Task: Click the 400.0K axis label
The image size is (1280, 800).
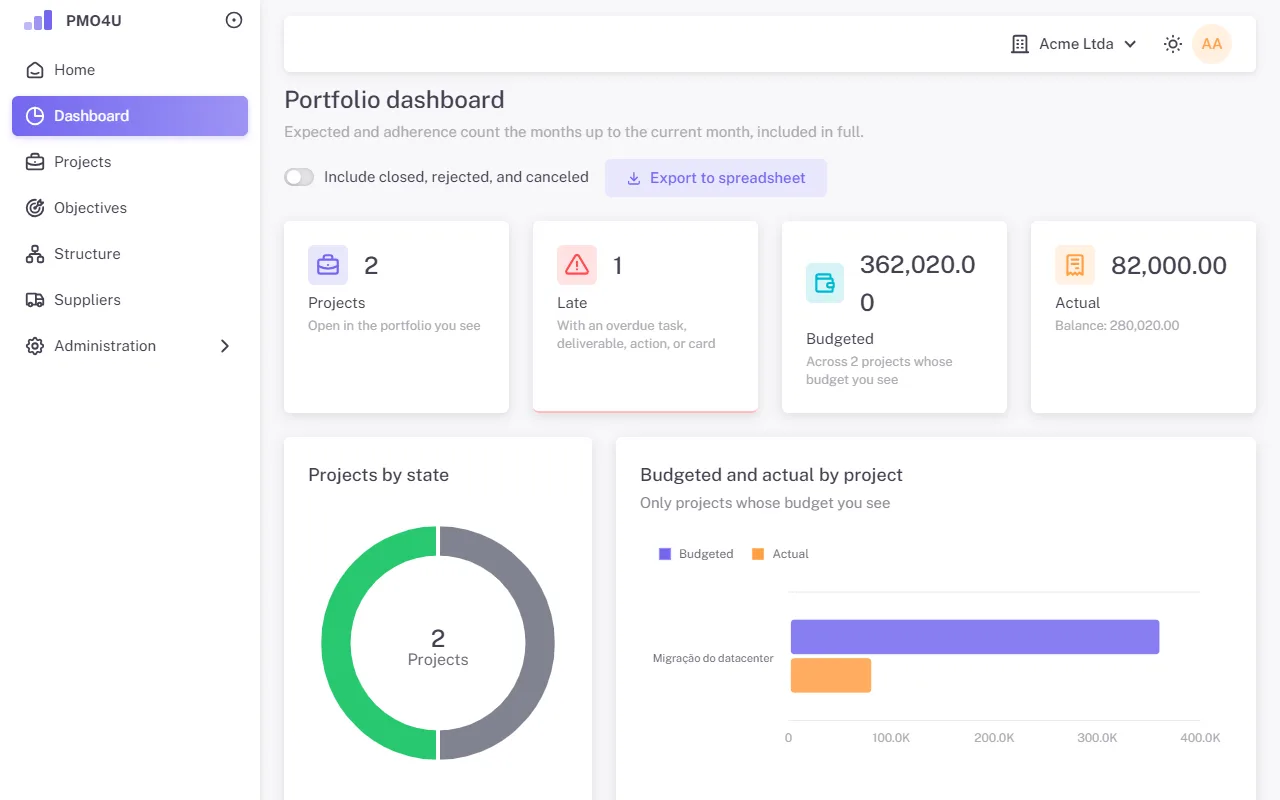Action: click(x=1200, y=738)
